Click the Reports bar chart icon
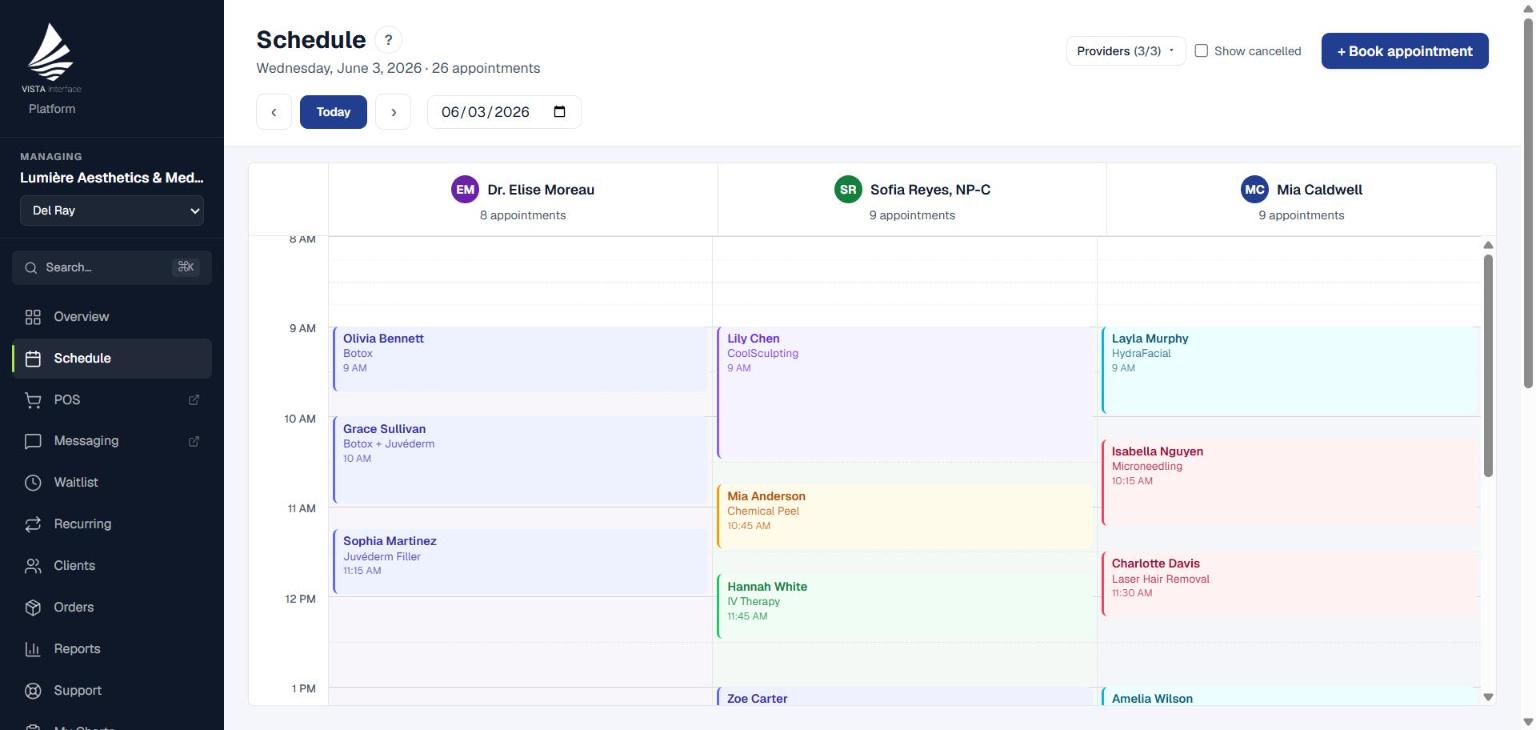This screenshot has width=1536, height=730. 33,649
